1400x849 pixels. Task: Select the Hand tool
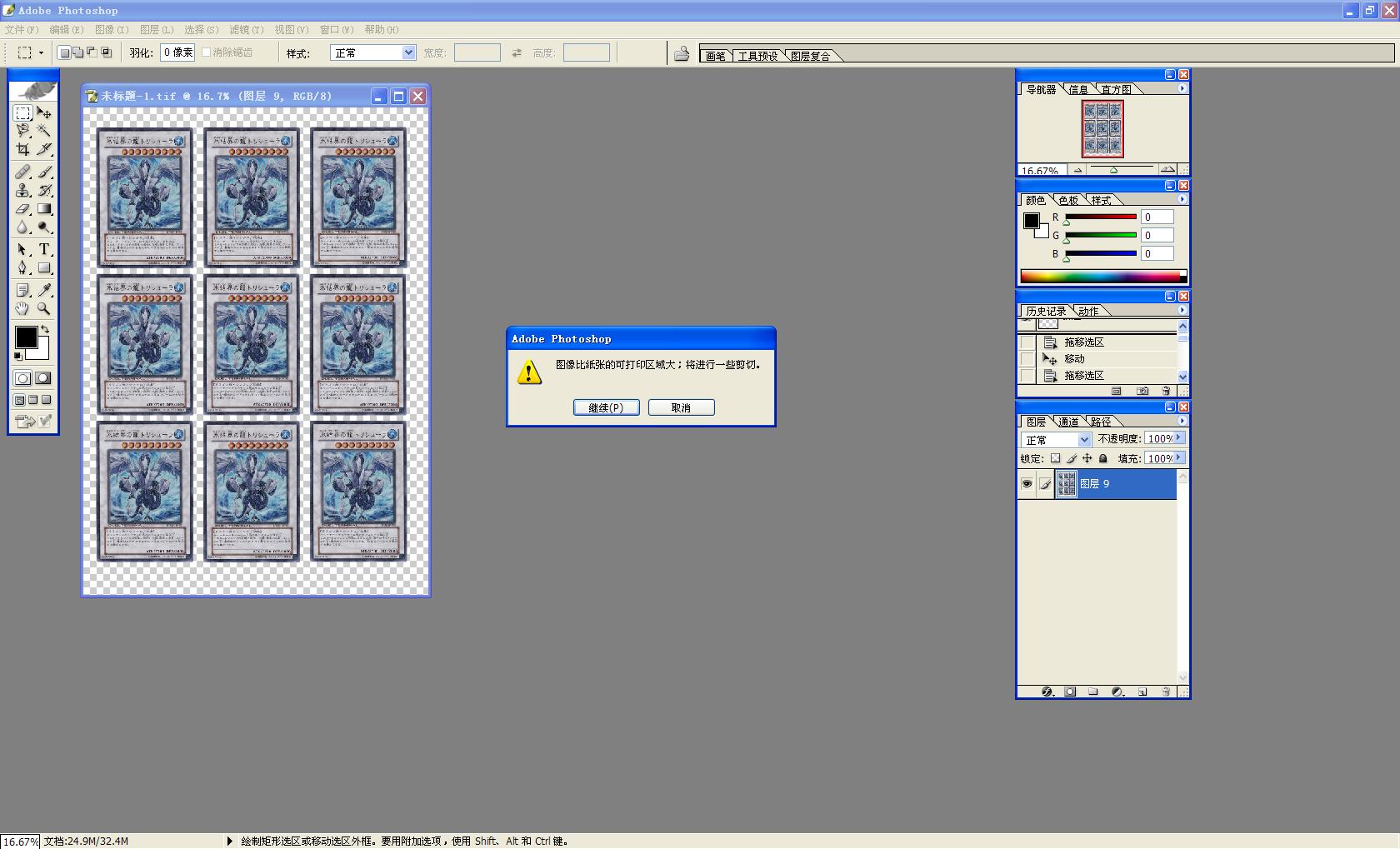(23, 308)
